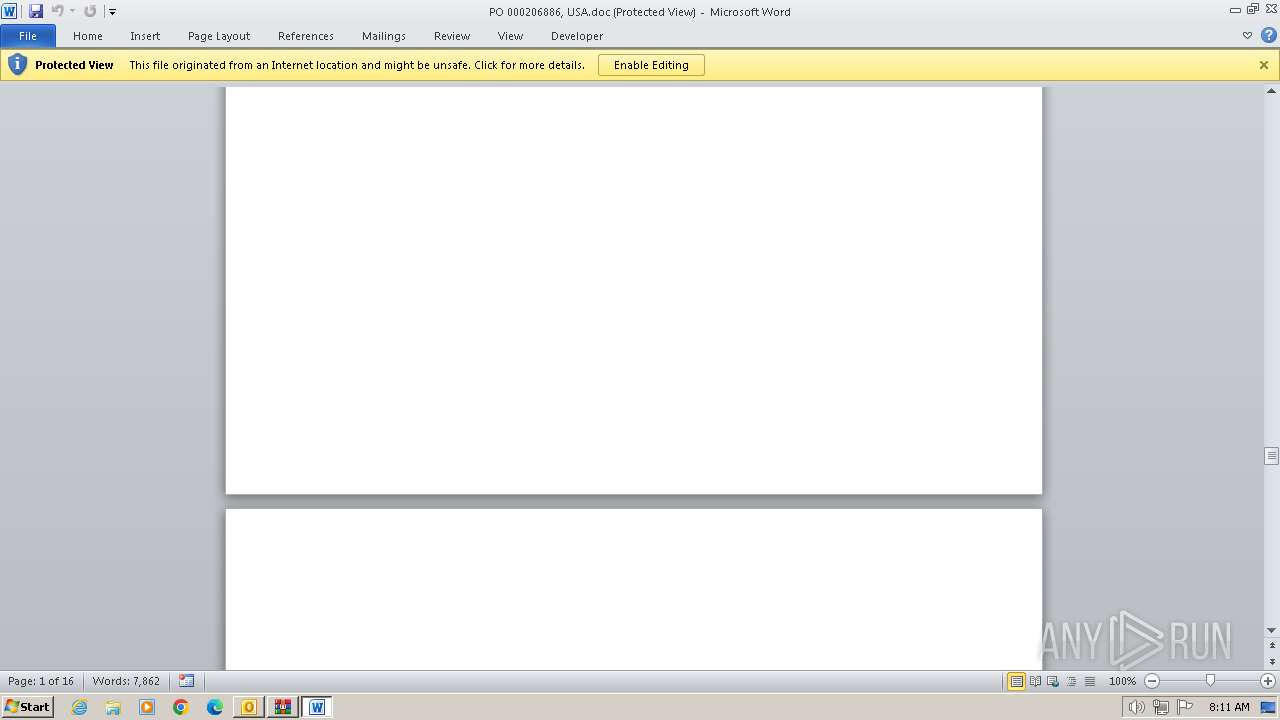Click the Redo icon in Quick Access Toolbar

(x=90, y=11)
